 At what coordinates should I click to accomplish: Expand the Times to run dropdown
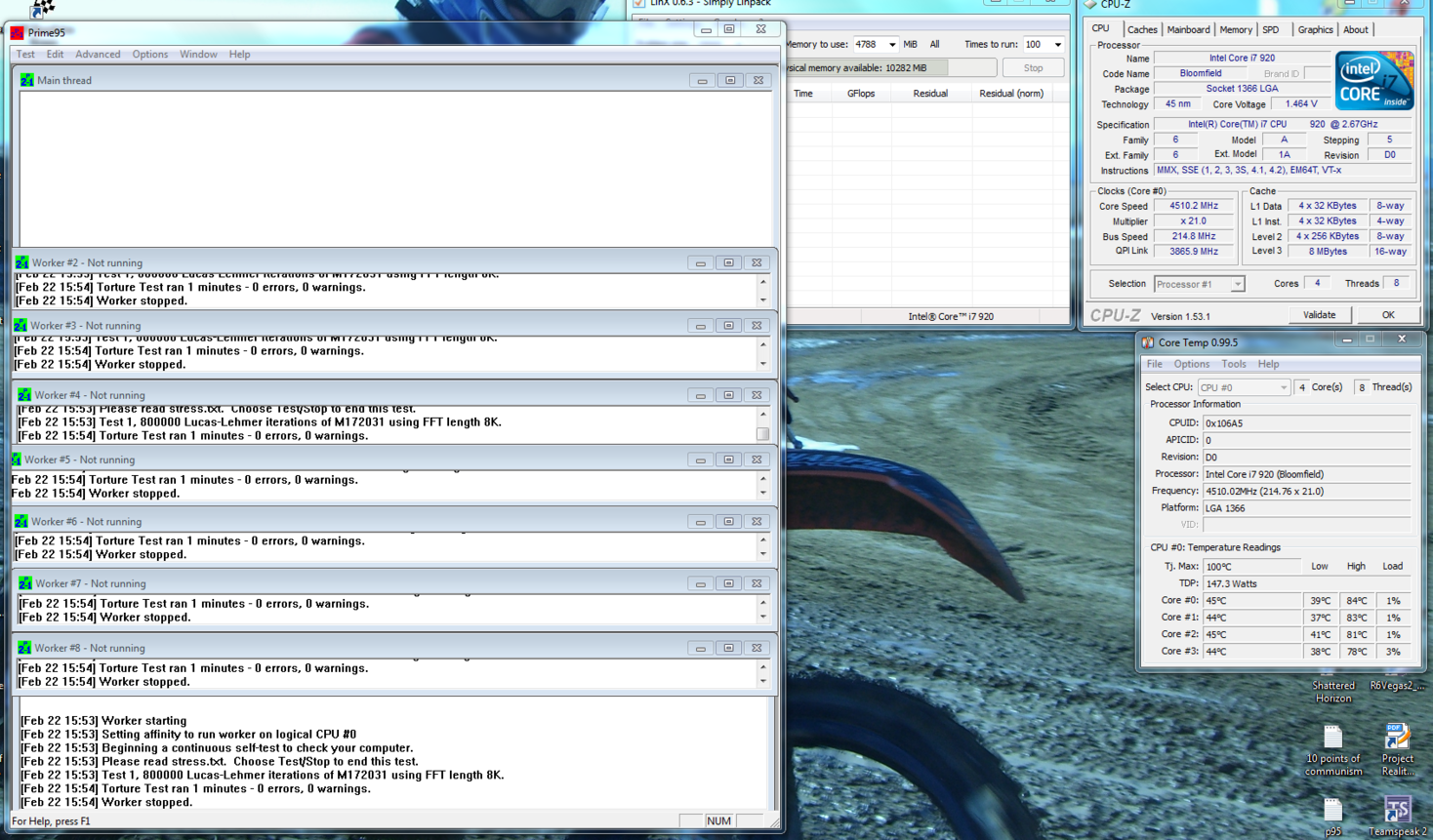[x=1056, y=44]
